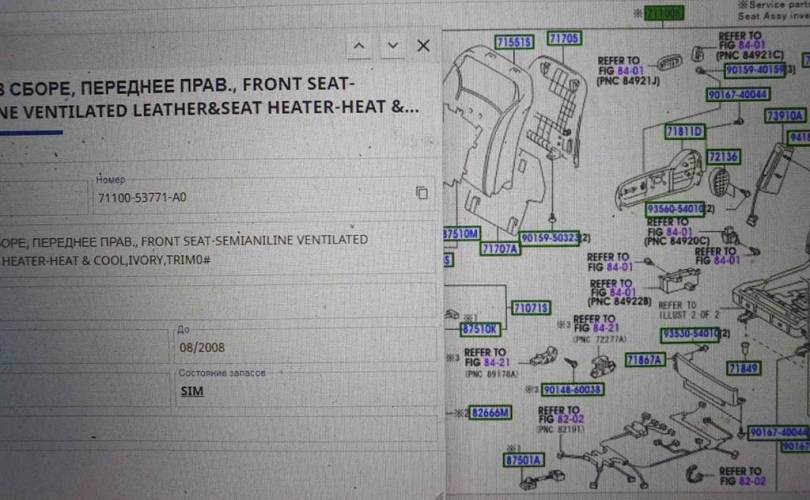This screenshot has width=810, height=500.
Task: Click part number 90148-60038
Action: 573,389
